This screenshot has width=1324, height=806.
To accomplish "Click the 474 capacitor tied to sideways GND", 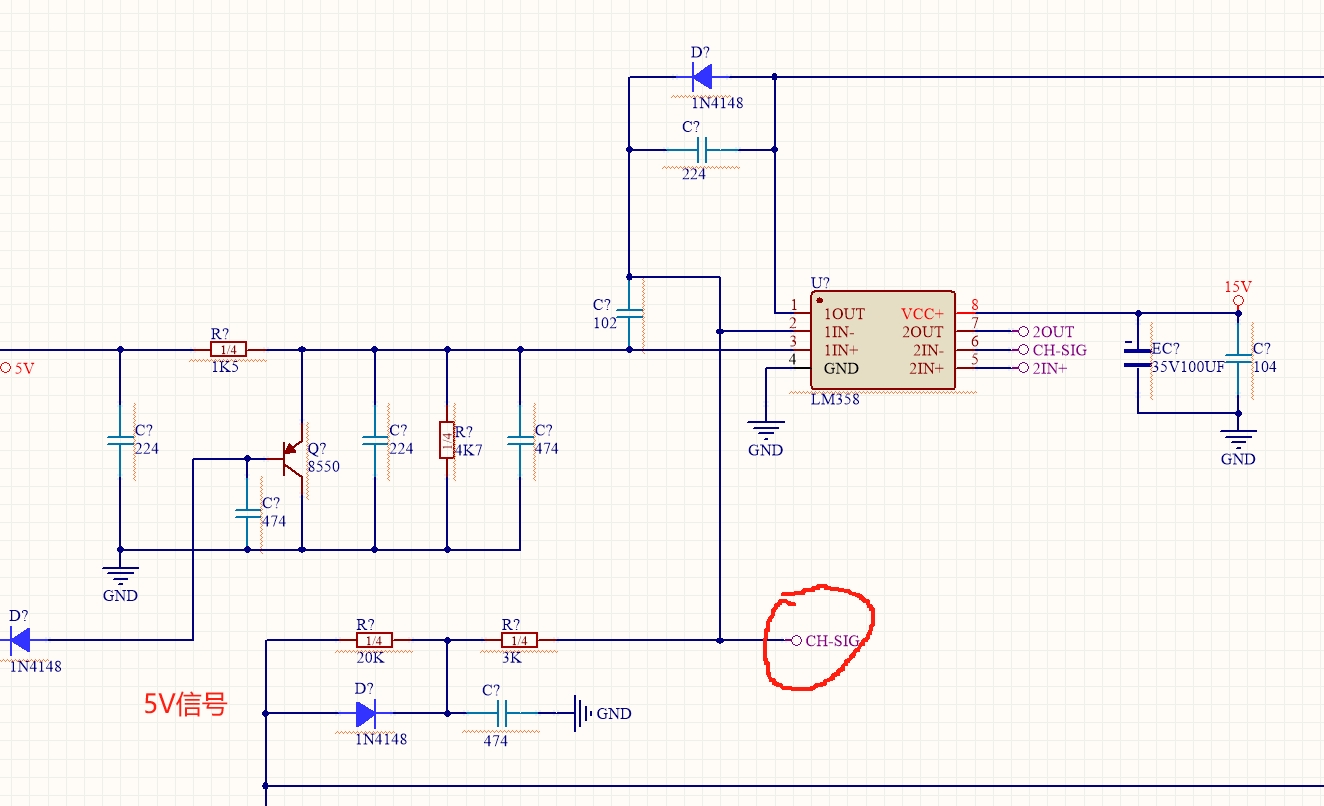I will point(503,713).
